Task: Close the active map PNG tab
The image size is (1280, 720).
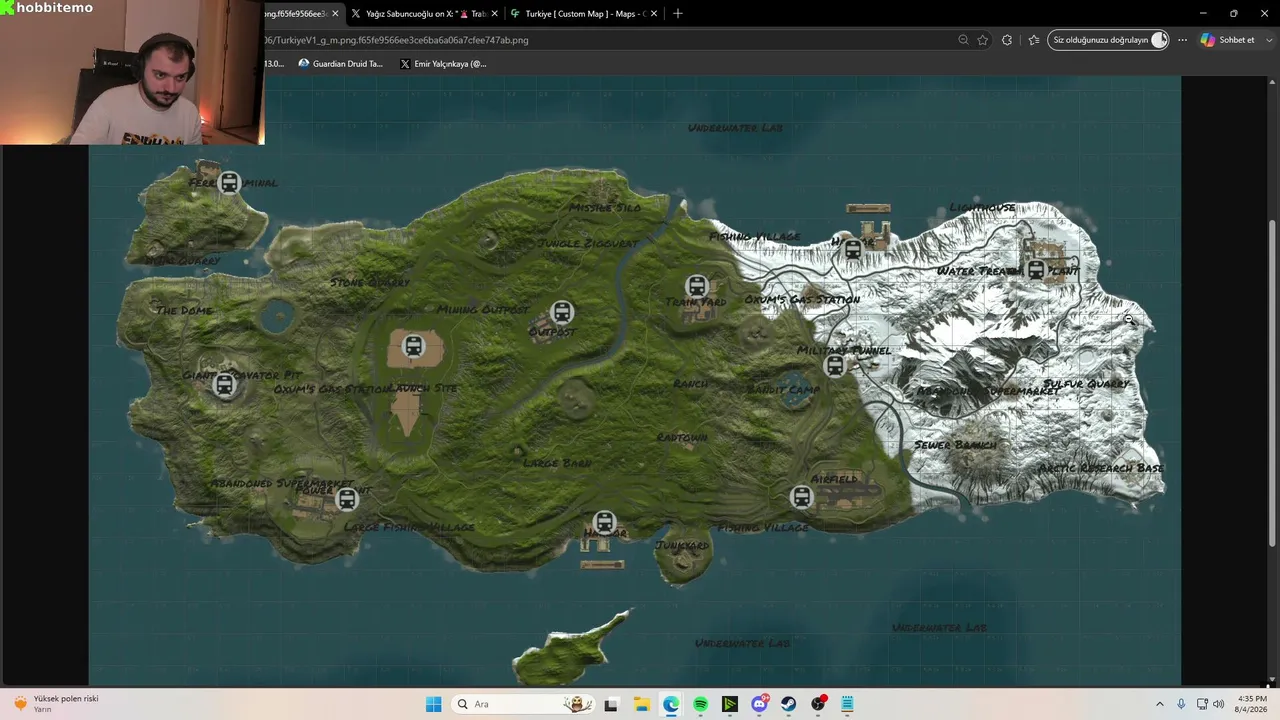Action: tap(335, 14)
